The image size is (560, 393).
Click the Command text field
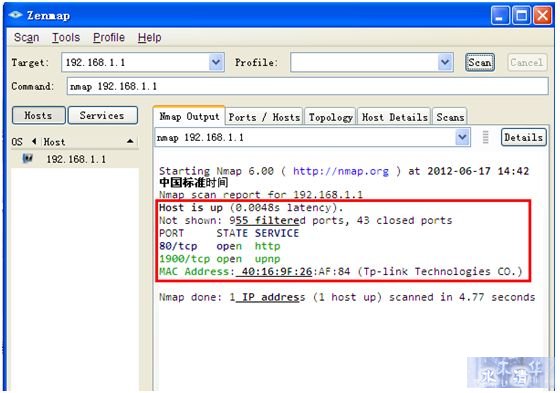point(308,86)
